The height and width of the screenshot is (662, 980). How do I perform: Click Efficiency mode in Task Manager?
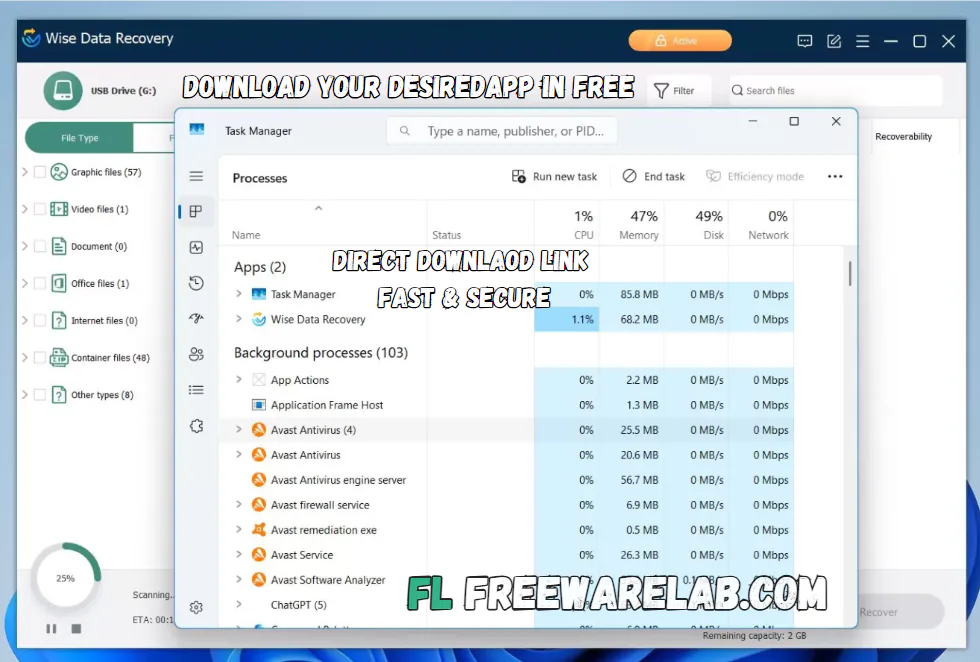click(755, 177)
